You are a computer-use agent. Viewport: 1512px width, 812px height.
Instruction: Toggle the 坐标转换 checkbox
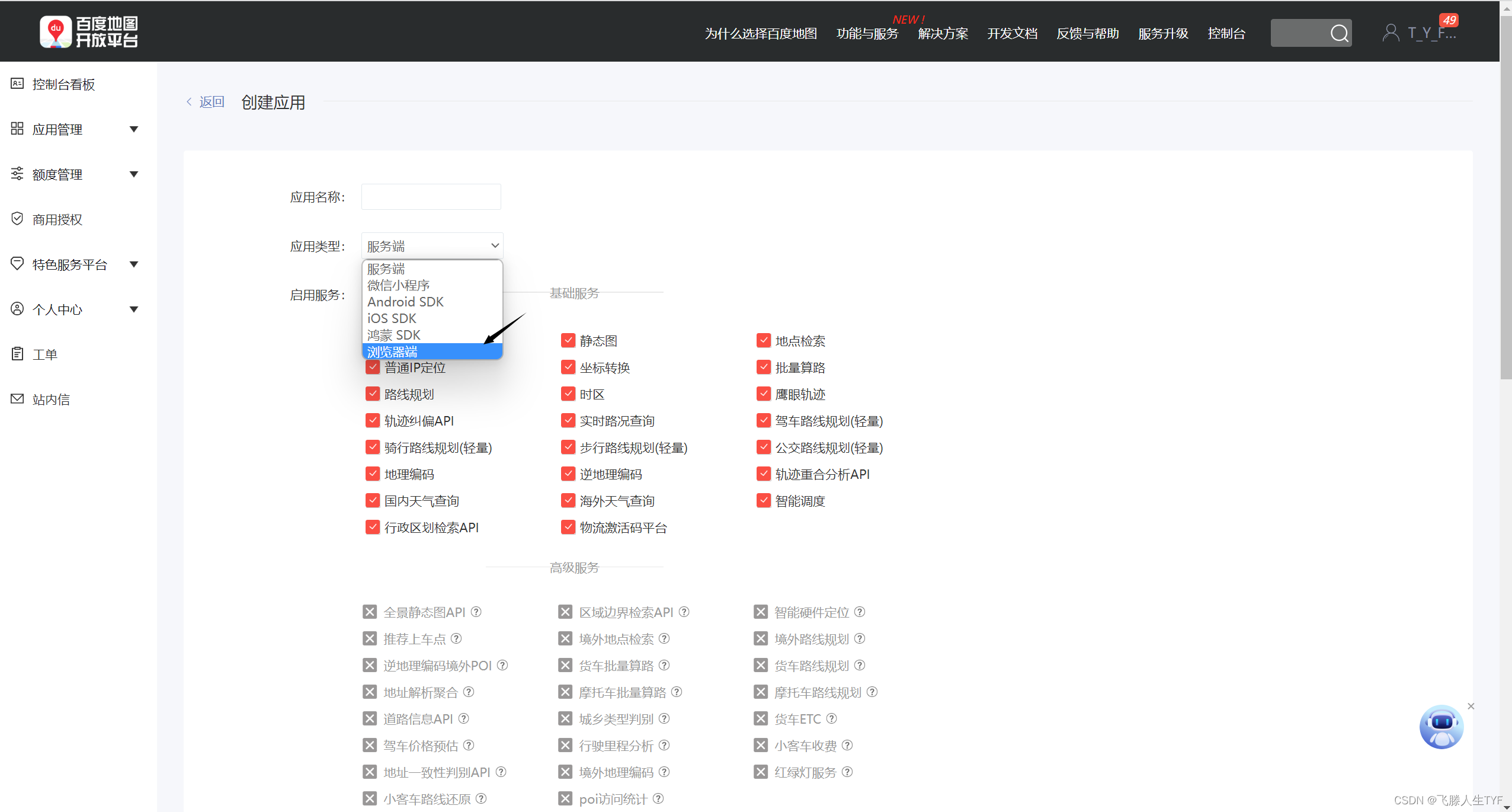pos(568,367)
